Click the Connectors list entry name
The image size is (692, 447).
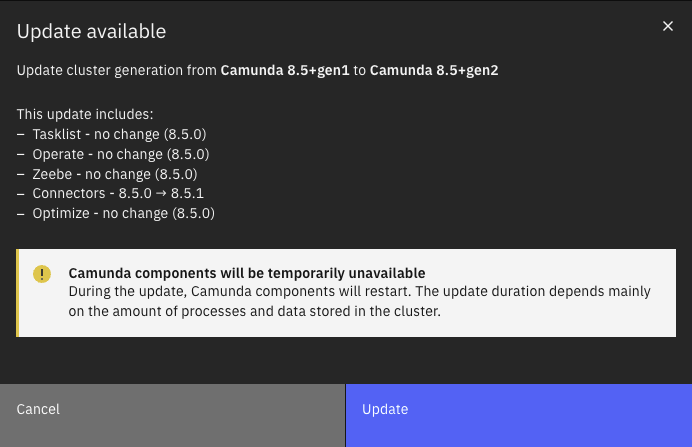tap(66, 193)
